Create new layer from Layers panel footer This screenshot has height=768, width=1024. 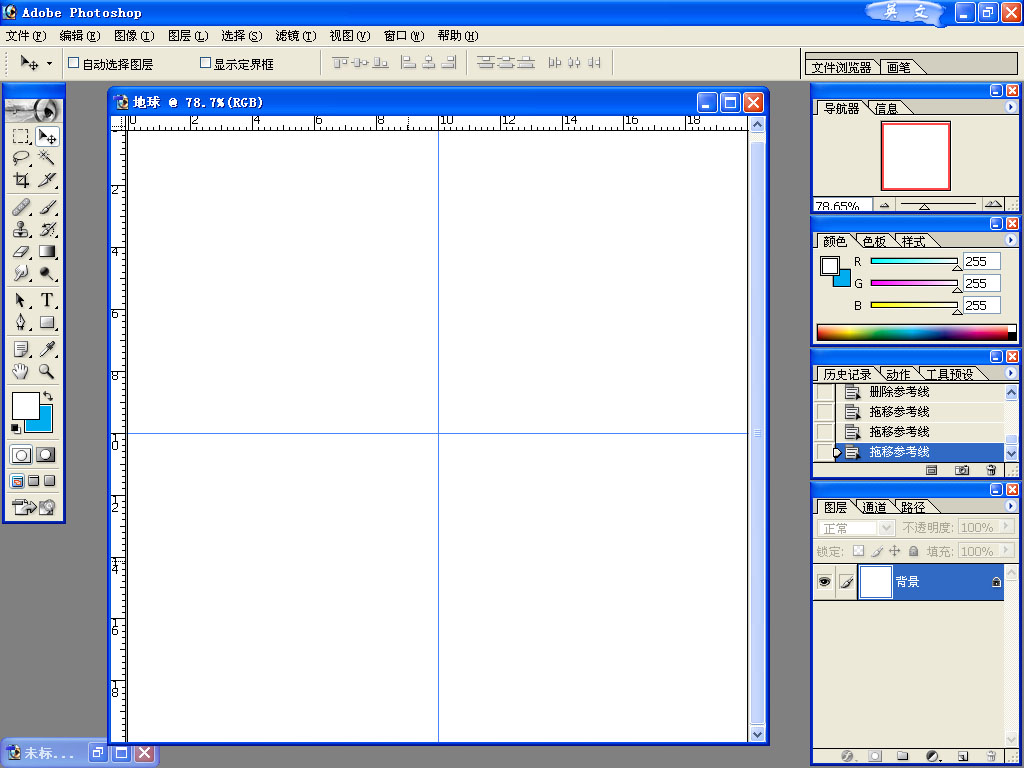pos(963,756)
